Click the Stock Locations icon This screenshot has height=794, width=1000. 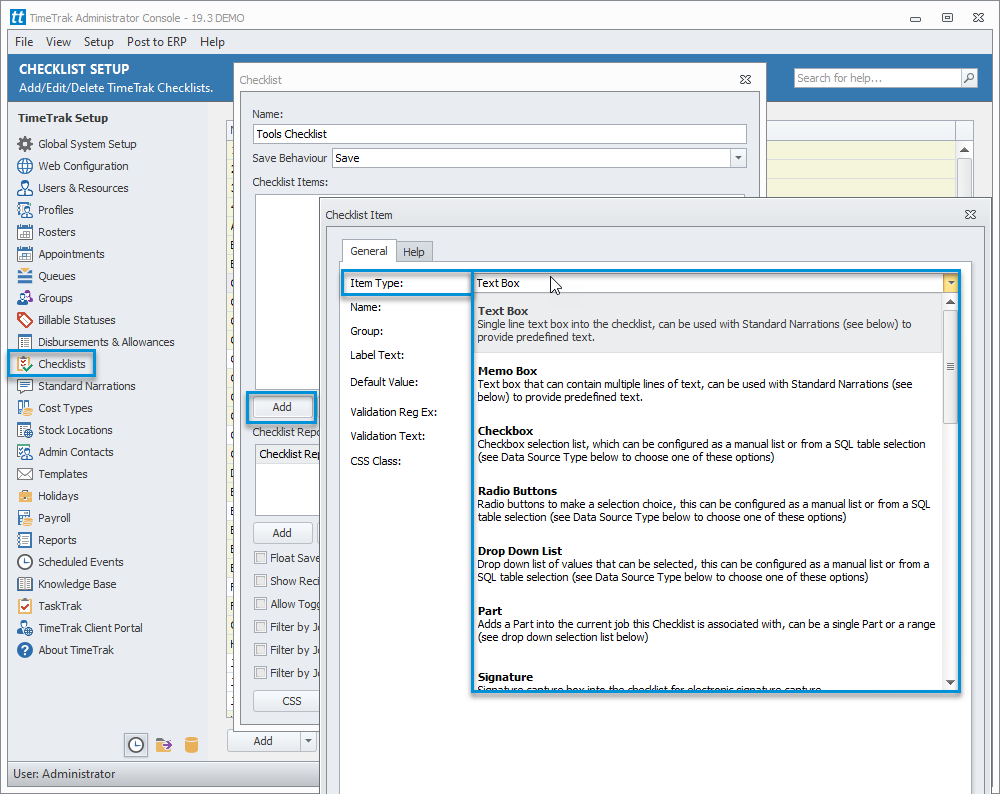[25, 430]
